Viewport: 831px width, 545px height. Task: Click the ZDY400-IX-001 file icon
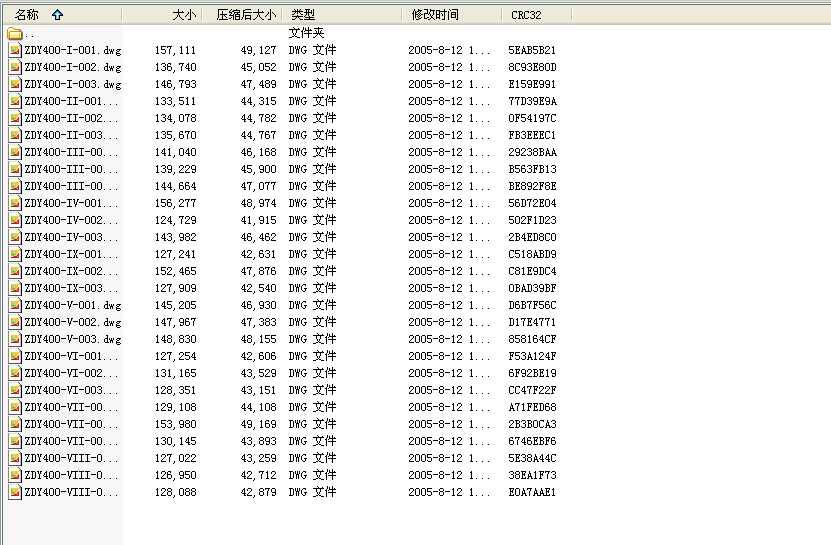(15, 254)
